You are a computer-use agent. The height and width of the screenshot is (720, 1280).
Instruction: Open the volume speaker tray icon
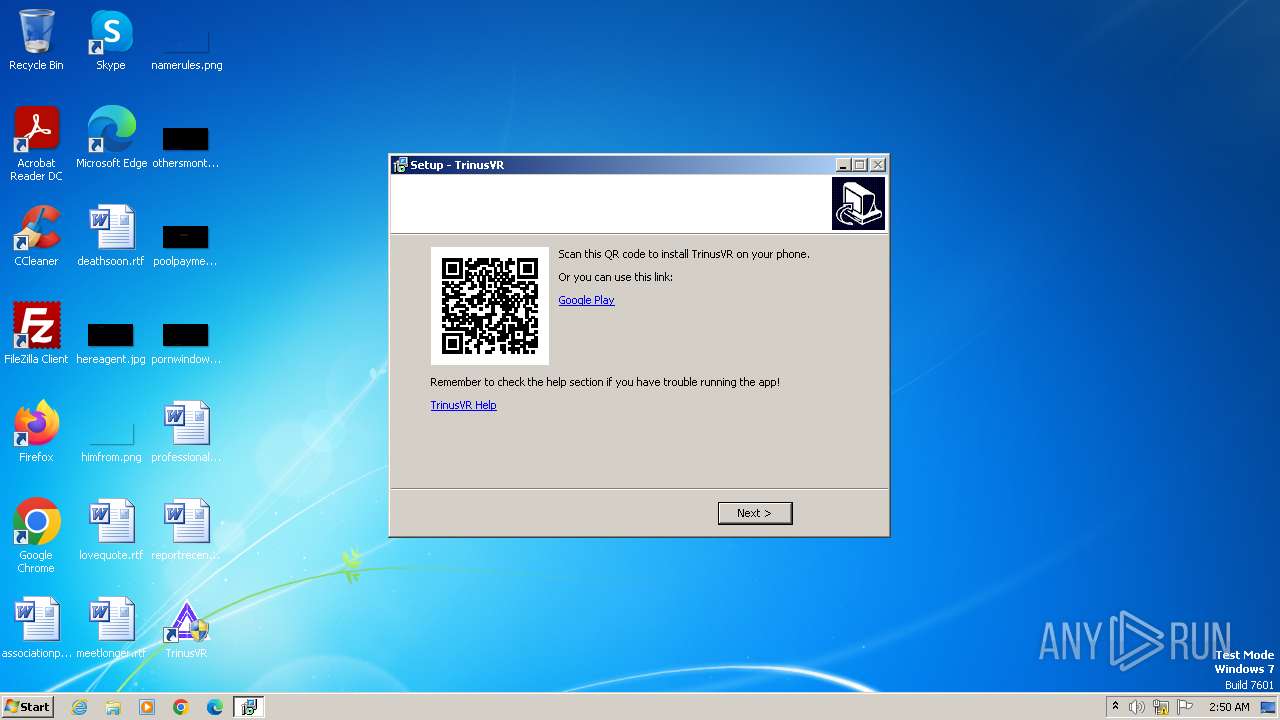coord(1137,707)
